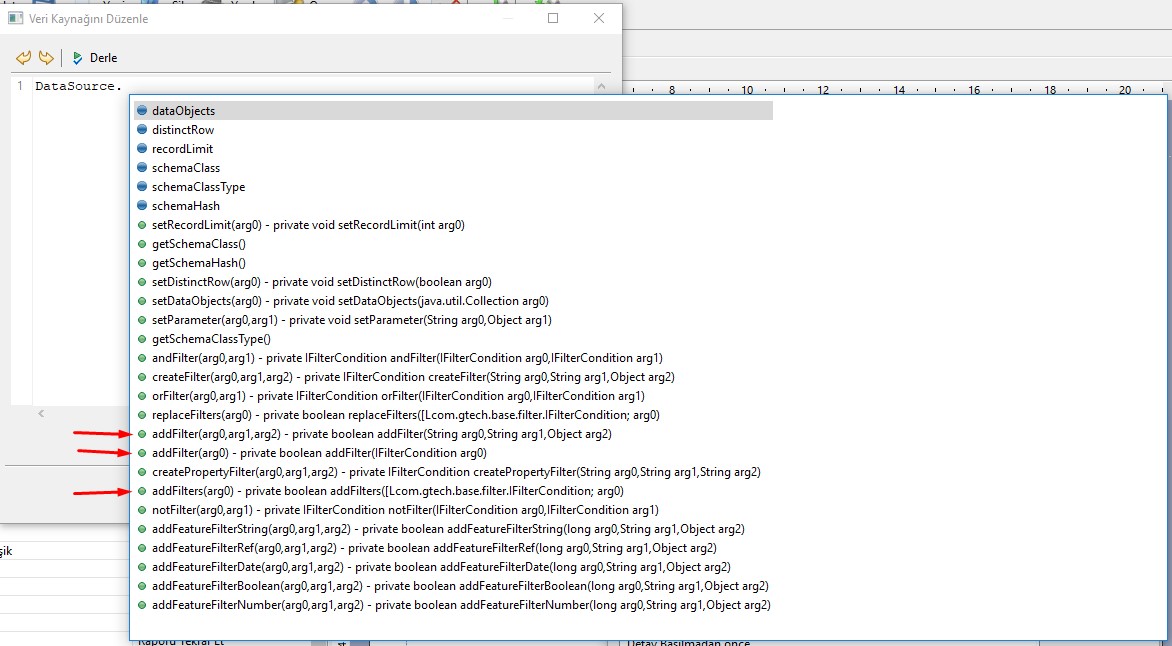Click the schemaHash field icon entry
Screen dimensions: 1172x646
click(142, 206)
